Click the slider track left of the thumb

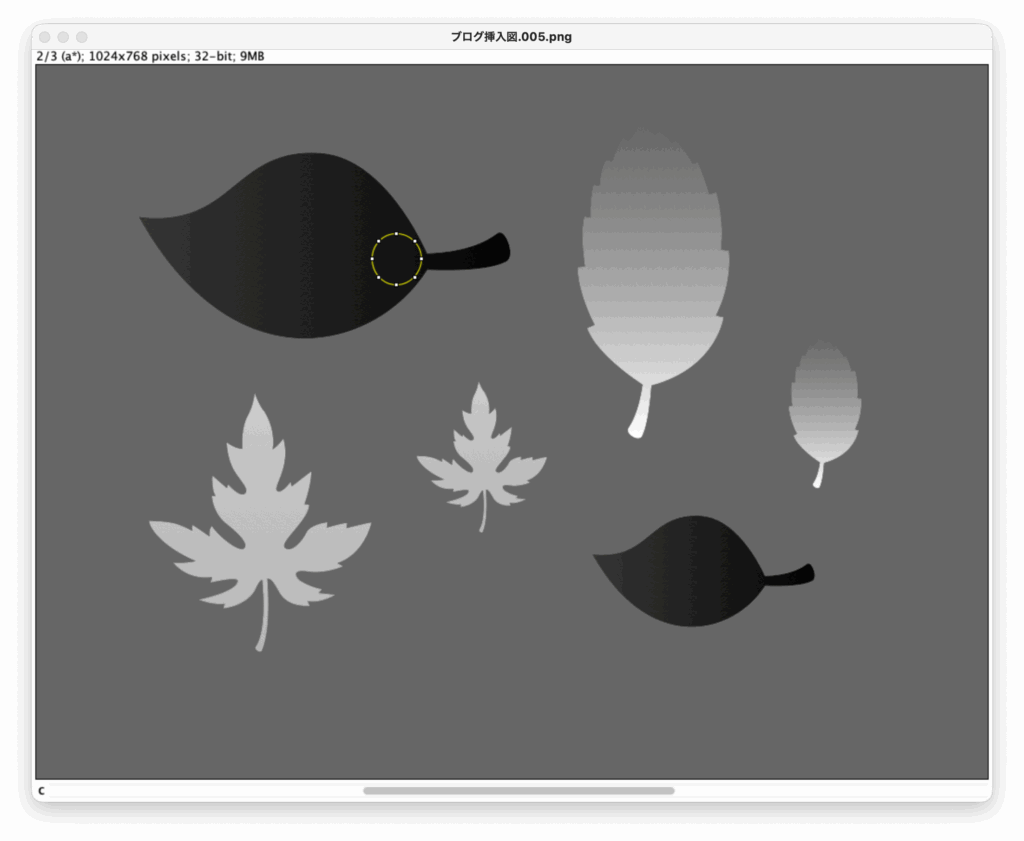tap(200, 791)
